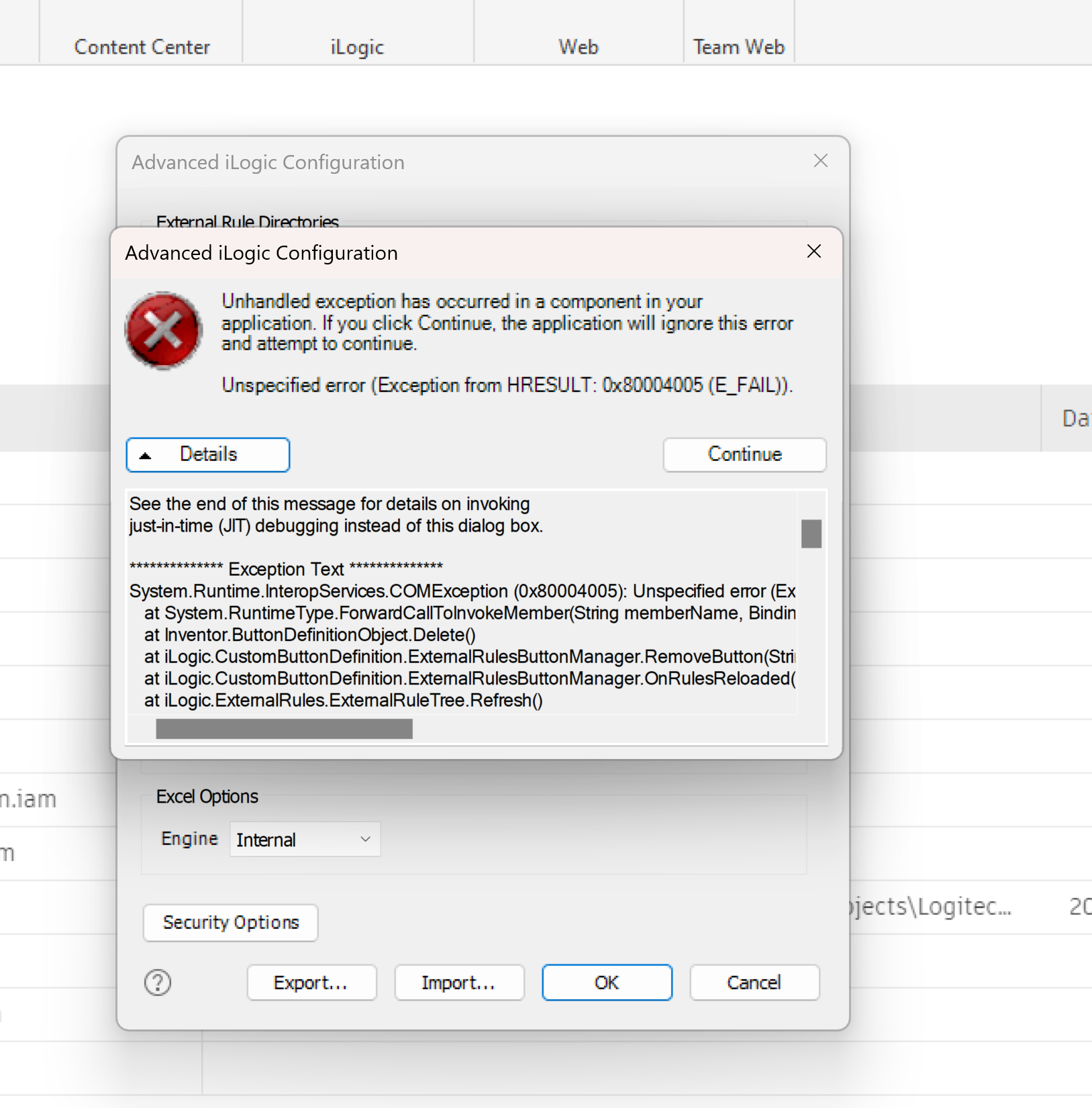Open the Team Web ribbon tab
The width and height of the screenshot is (1092, 1108).
pos(738,47)
